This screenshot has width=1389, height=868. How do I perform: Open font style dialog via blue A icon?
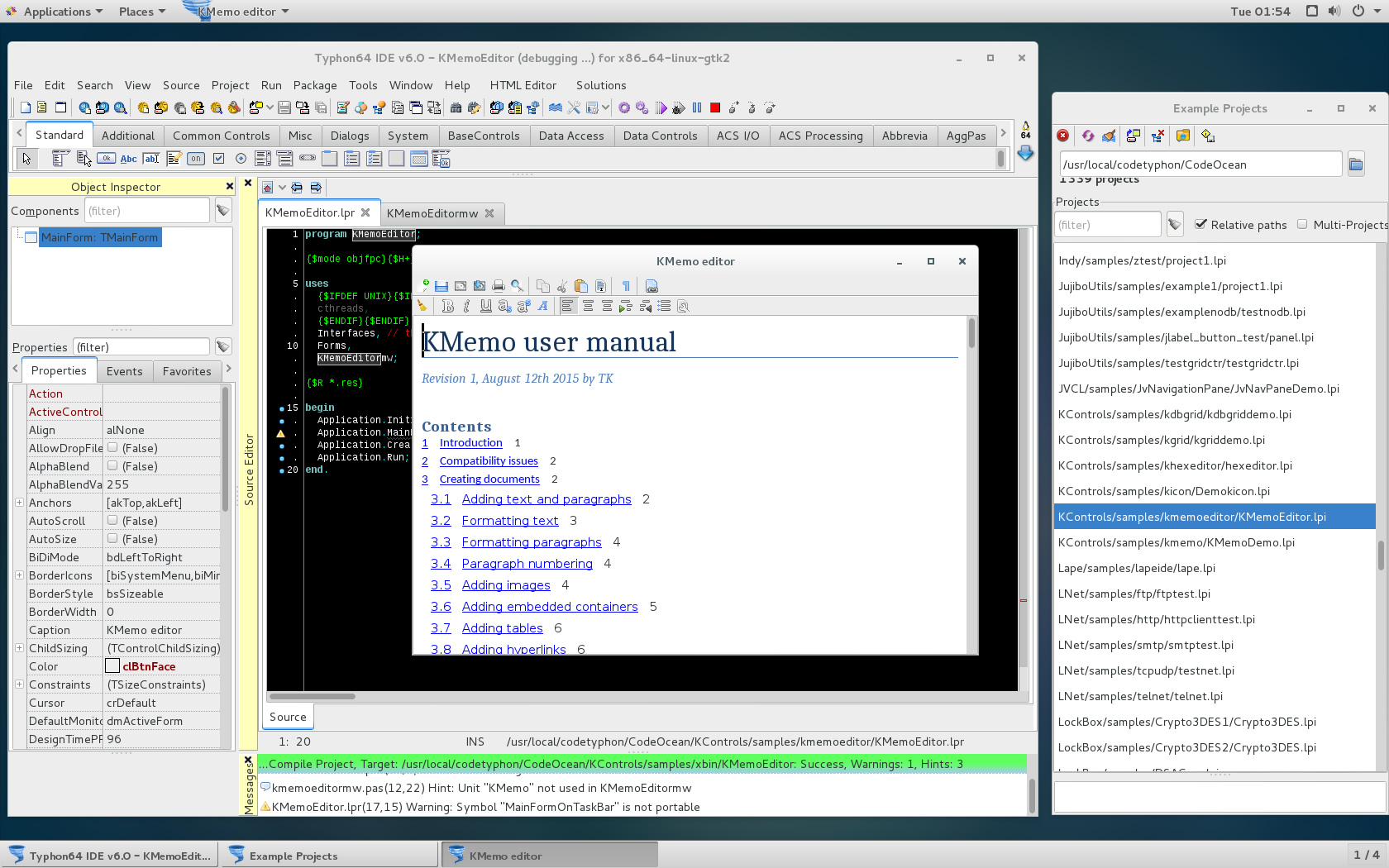click(x=542, y=306)
